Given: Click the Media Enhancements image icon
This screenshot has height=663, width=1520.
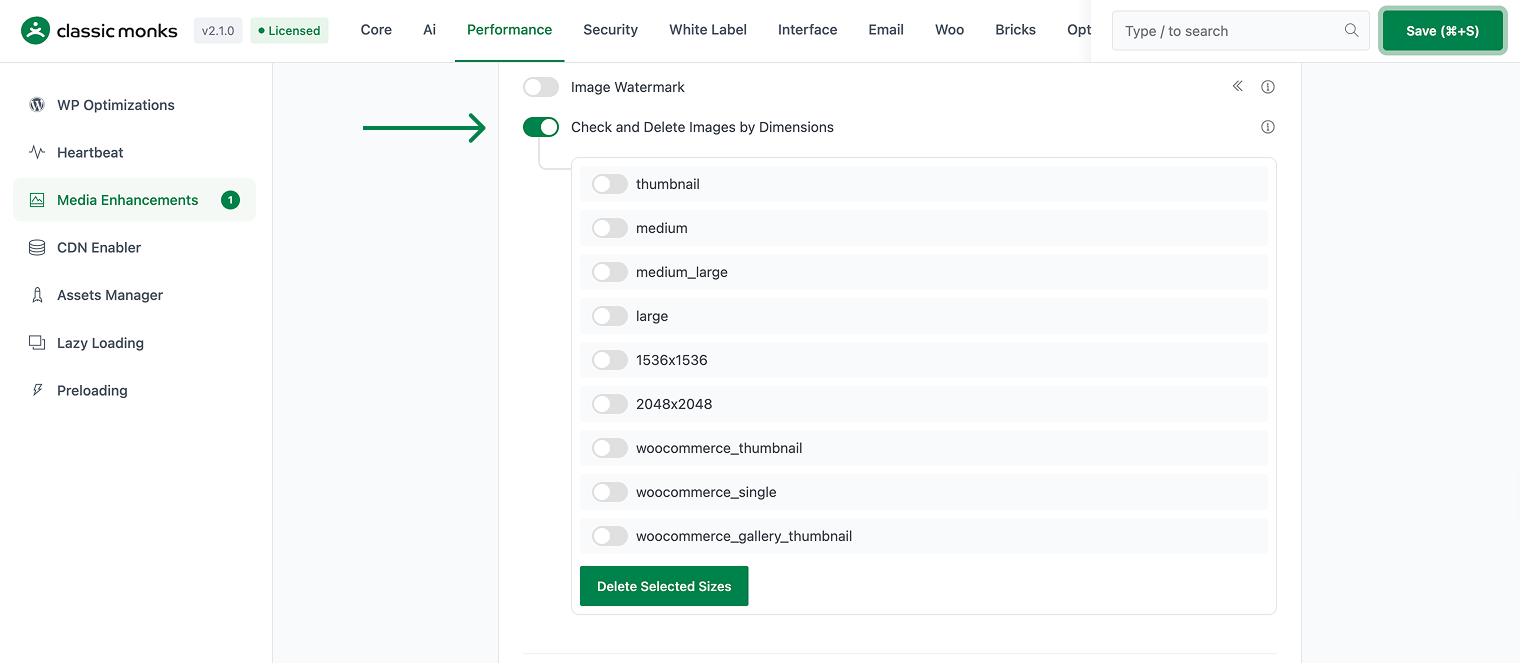Looking at the screenshot, I should pos(37,200).
